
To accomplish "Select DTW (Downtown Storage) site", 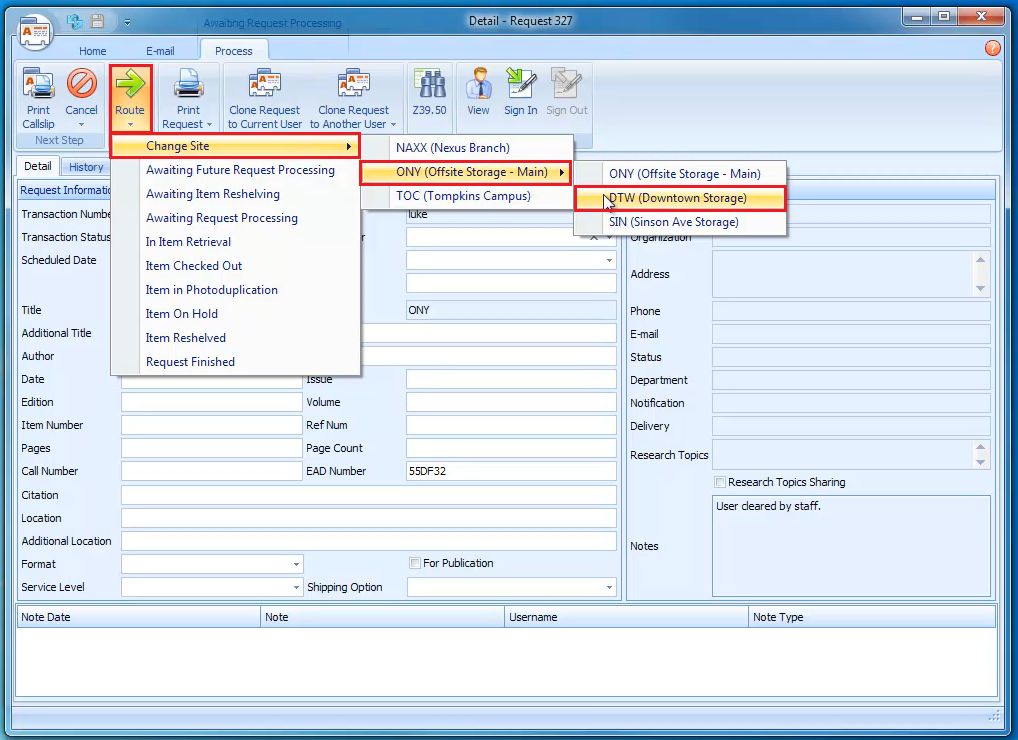I will click(679, 198).
